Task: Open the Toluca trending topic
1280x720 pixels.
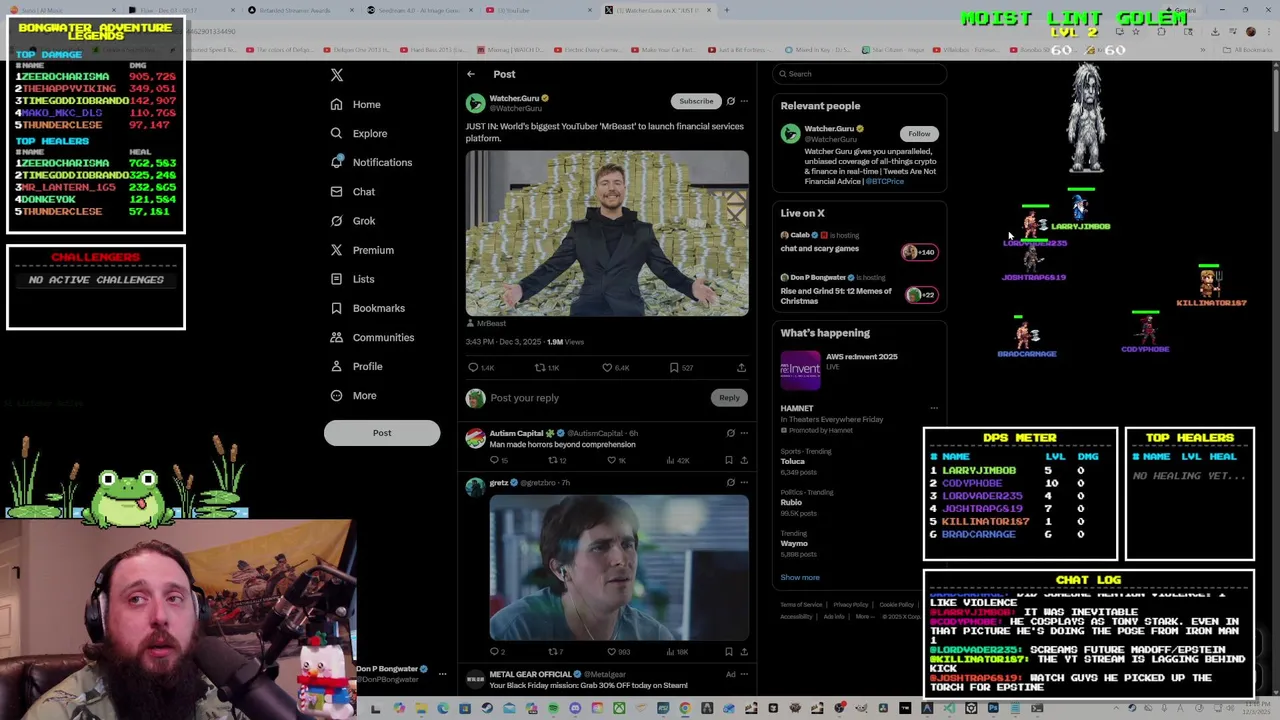Action: tap(792, 461)
